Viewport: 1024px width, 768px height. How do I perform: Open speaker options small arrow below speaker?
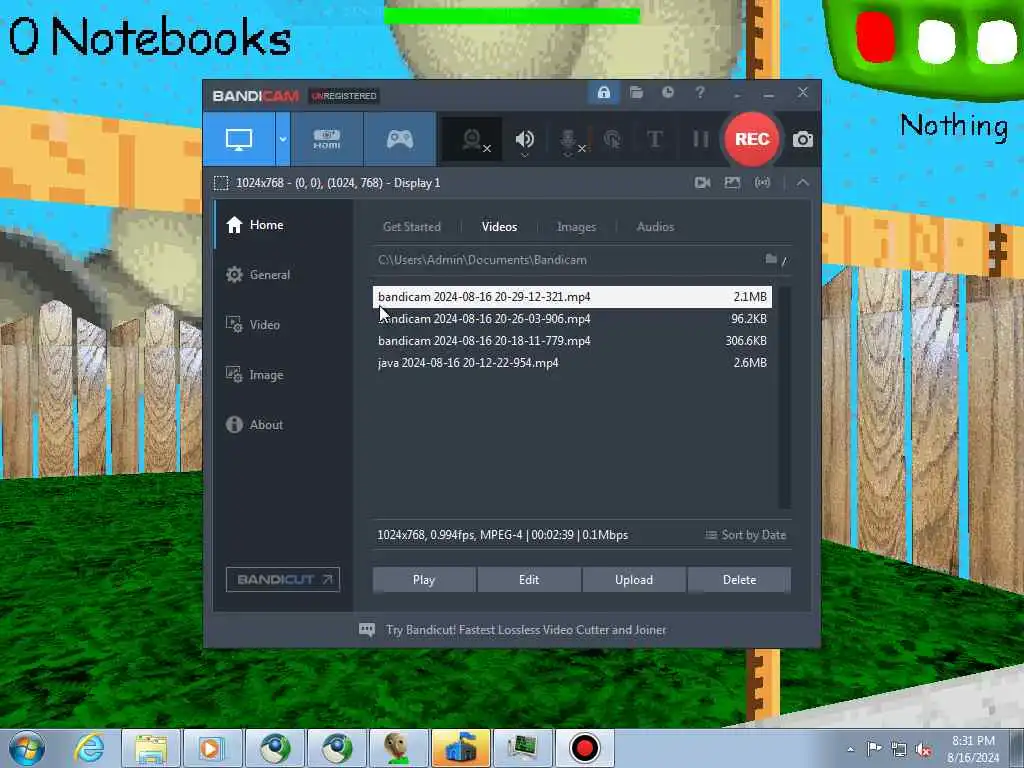tap(524, 155)
